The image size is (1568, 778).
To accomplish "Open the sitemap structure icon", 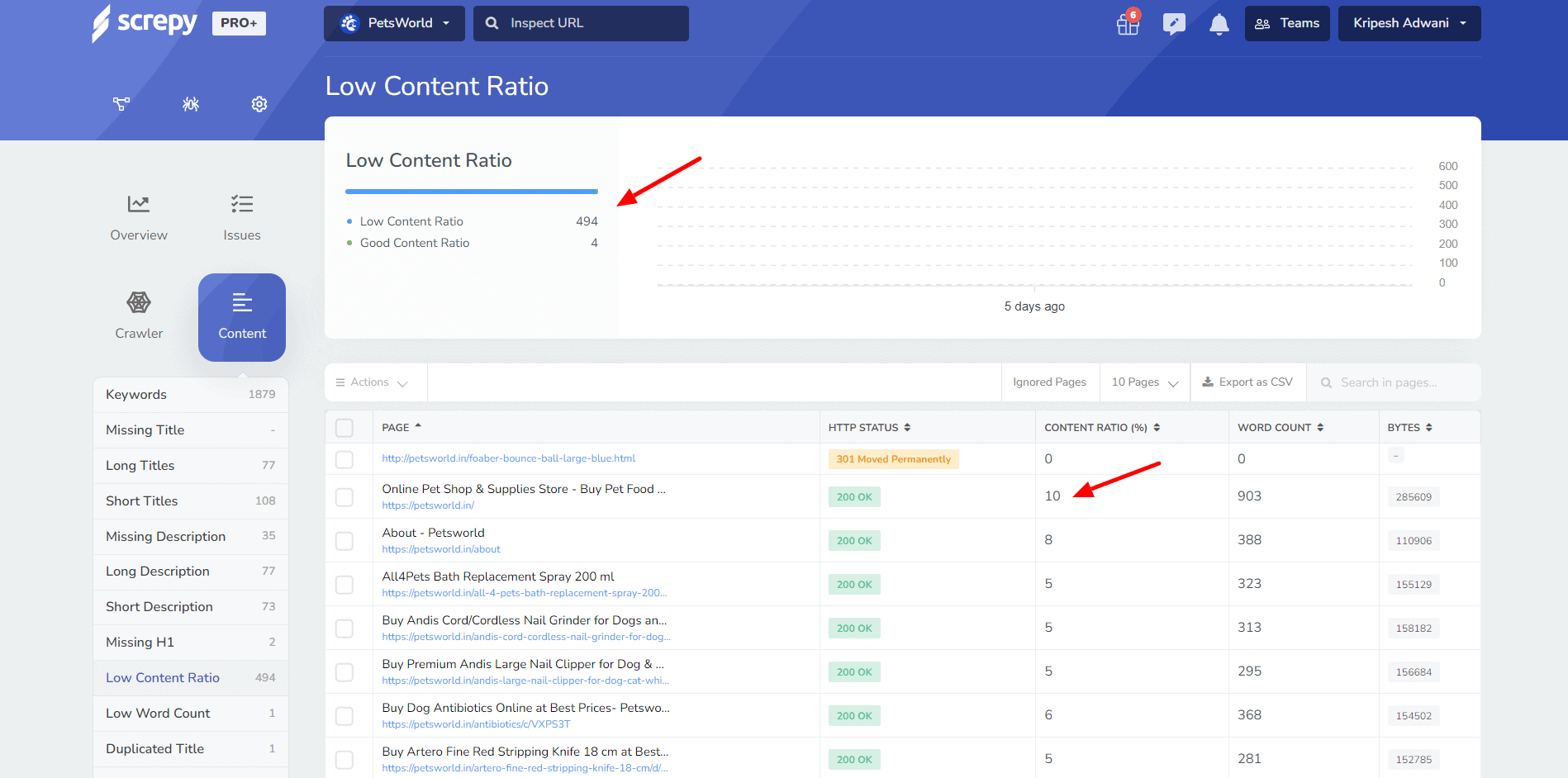I will (x=121, y=104).
